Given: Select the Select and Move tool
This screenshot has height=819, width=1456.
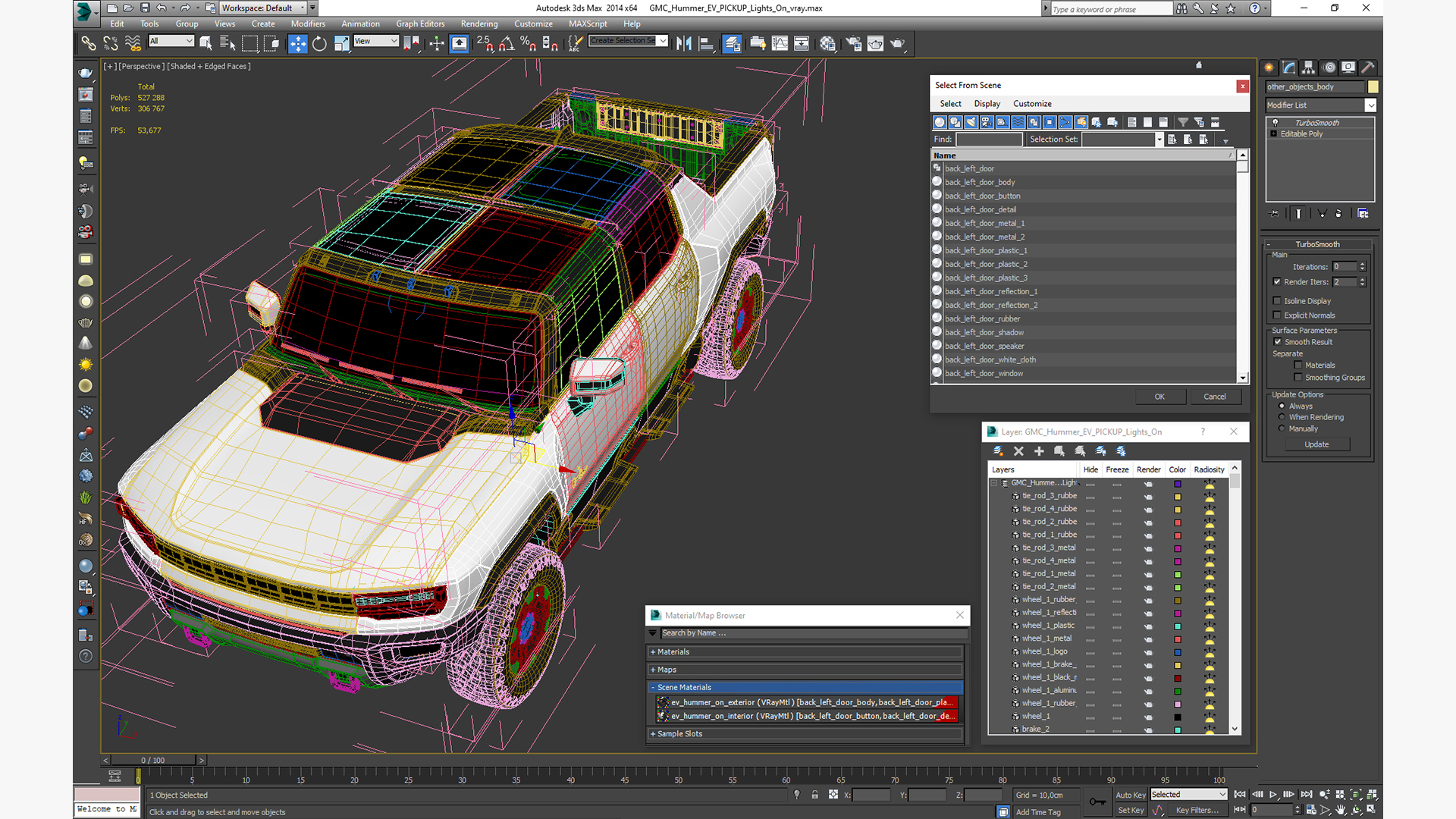Looking at the screenshot, I should pyautogui.click(x=298, y=44).
